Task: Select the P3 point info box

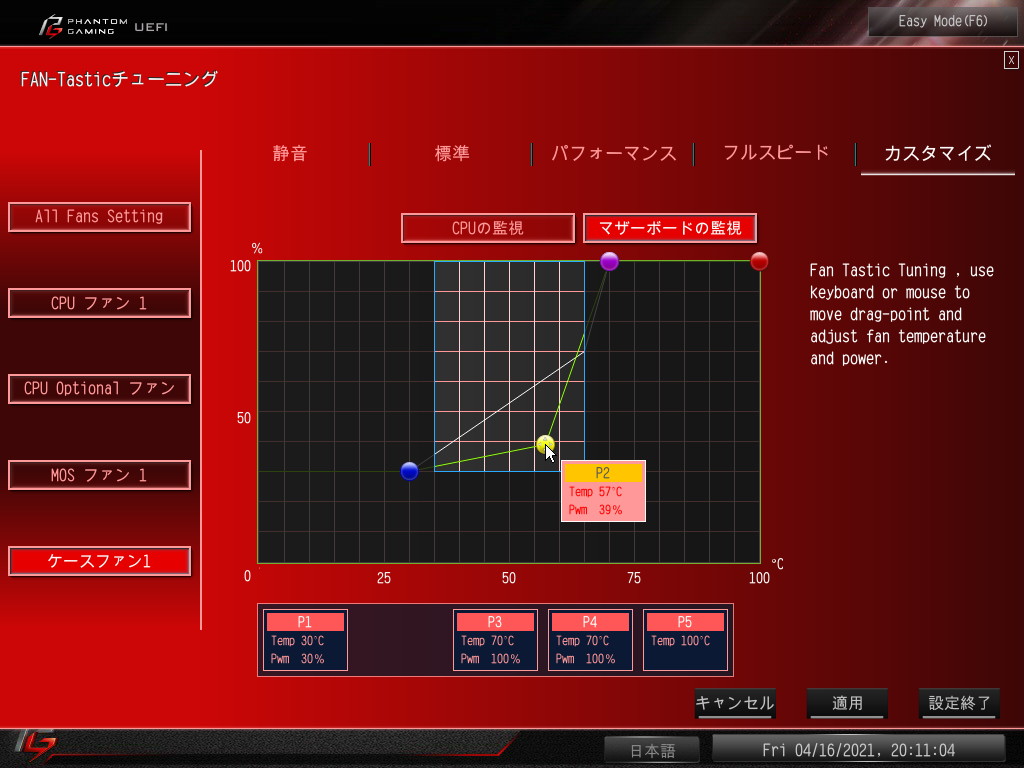Action: (495, 640)
